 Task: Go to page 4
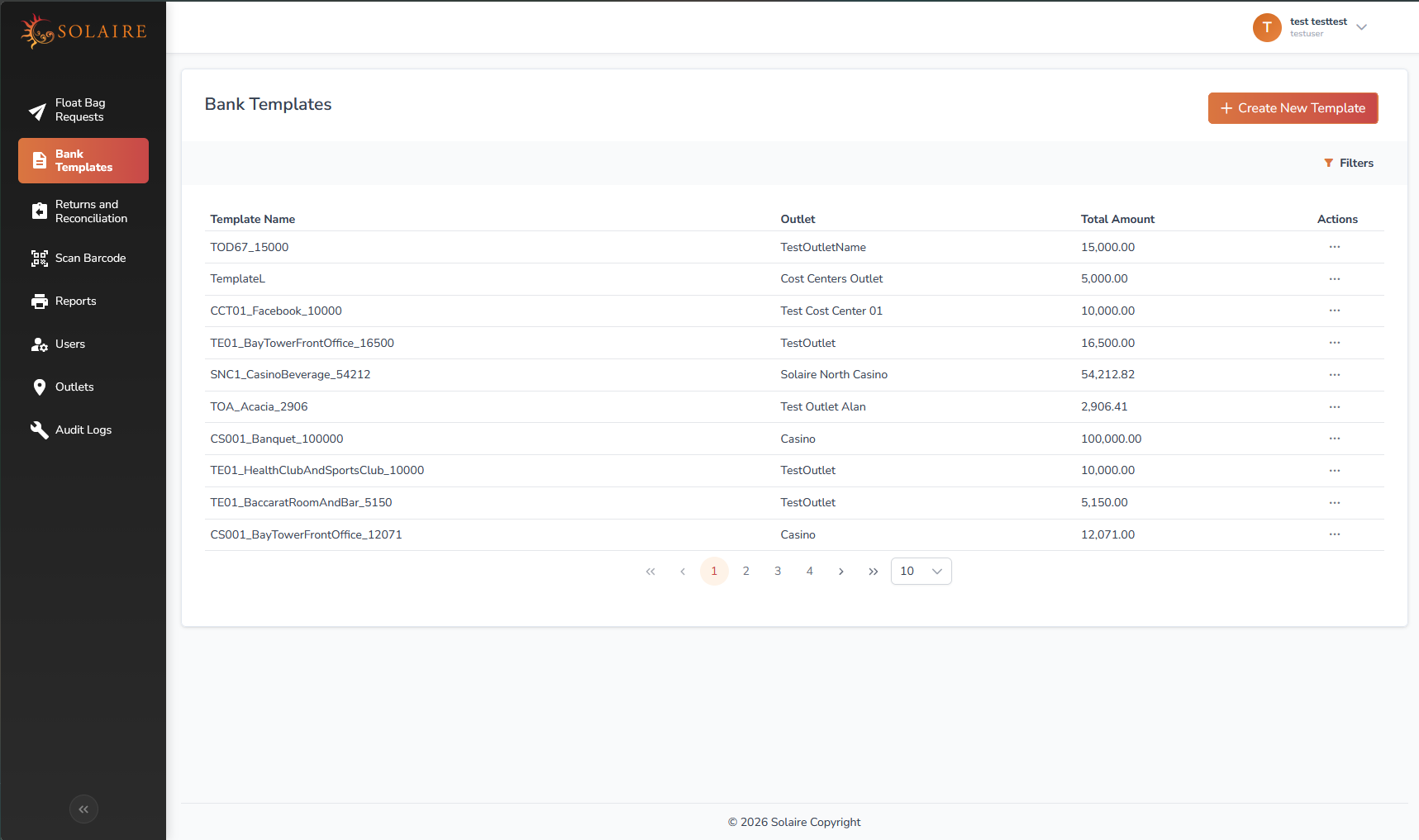pos(810,572)
